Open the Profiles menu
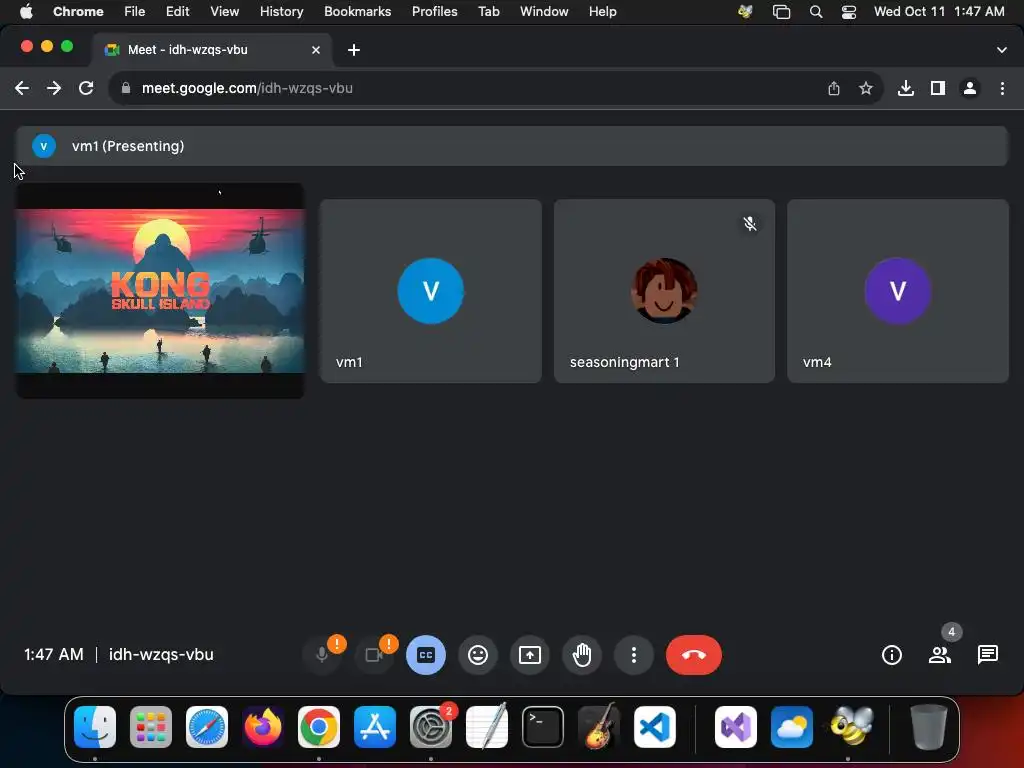This screenshot has width=1024, height=768. [x=434, y=11]
